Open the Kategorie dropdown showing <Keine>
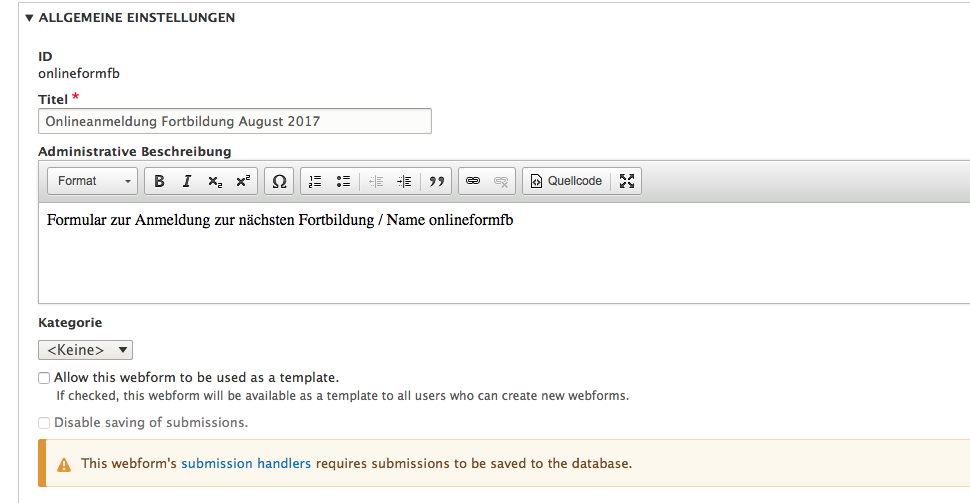Screen dimensions: 970x503 (x=85, y=350)
